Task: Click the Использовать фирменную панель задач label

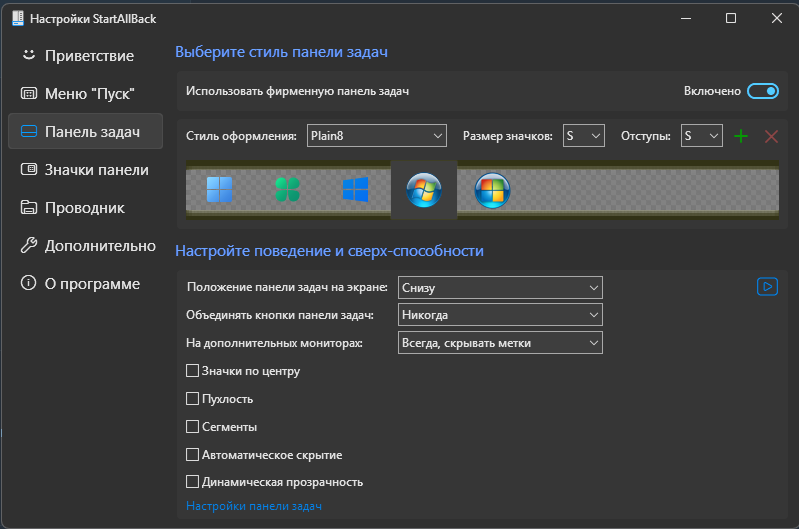Action: 297,91
